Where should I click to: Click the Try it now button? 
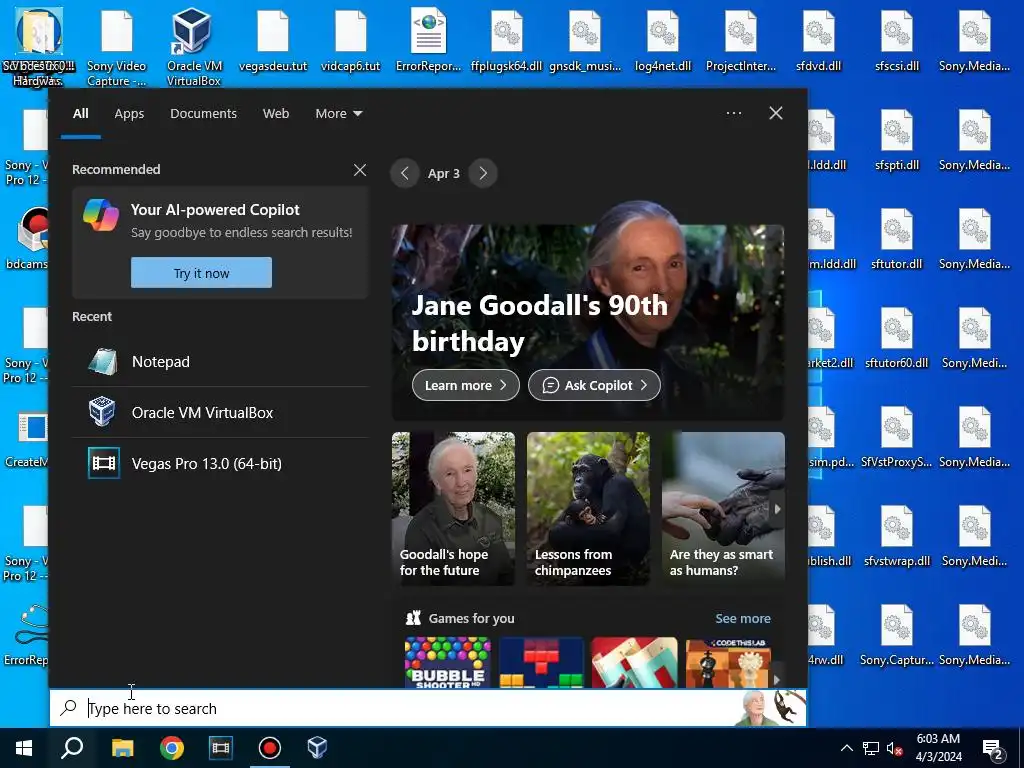click(201, 273)
